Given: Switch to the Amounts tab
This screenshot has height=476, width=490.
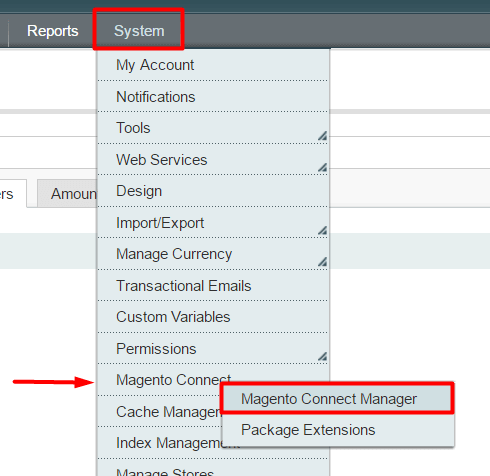Looking at the screenshot, I should [x=68, y=194].
